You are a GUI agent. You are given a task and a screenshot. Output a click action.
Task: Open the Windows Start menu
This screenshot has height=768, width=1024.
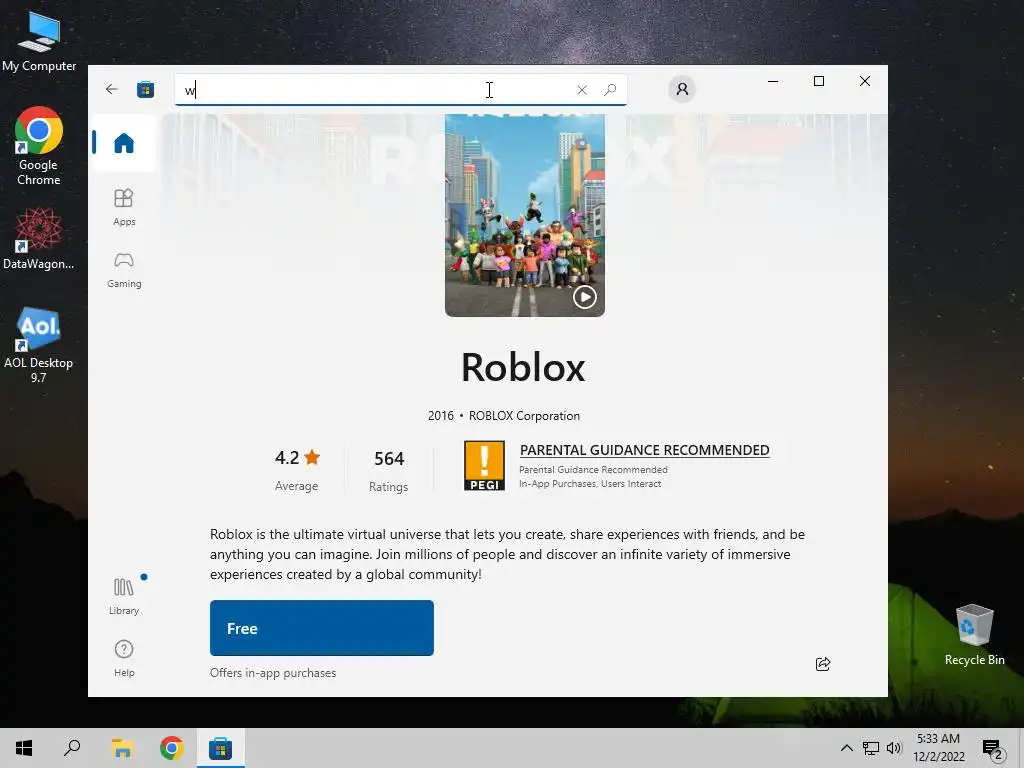[24, 748]
